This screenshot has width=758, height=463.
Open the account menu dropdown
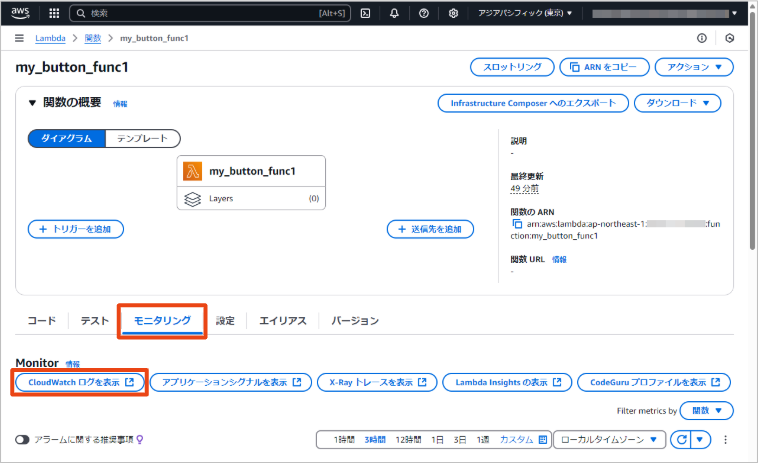[665, 13]
